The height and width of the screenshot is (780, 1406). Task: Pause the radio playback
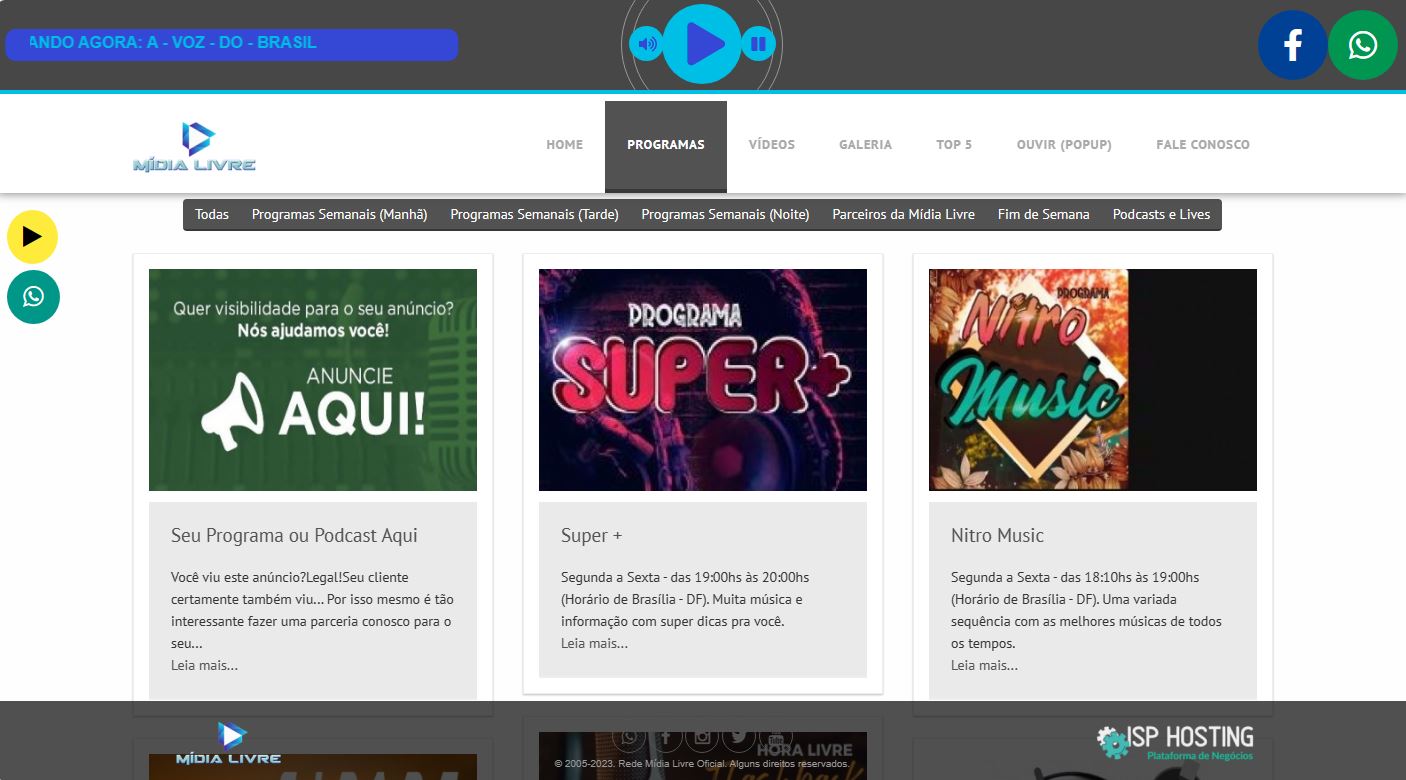(758, 44)
